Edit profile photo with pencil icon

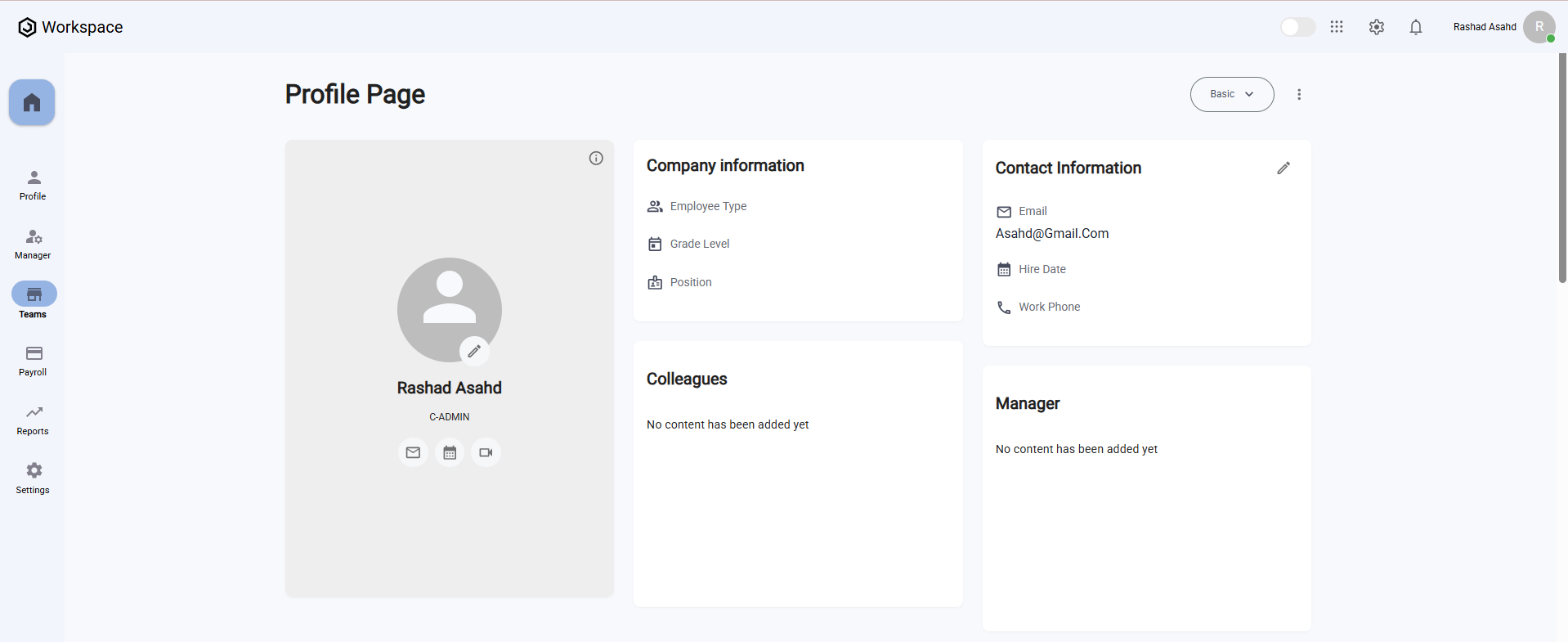tap(474, 351)
